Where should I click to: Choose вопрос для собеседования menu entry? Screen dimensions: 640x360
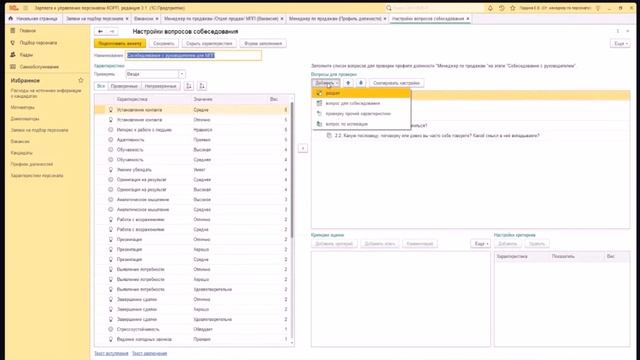point(361,103)
